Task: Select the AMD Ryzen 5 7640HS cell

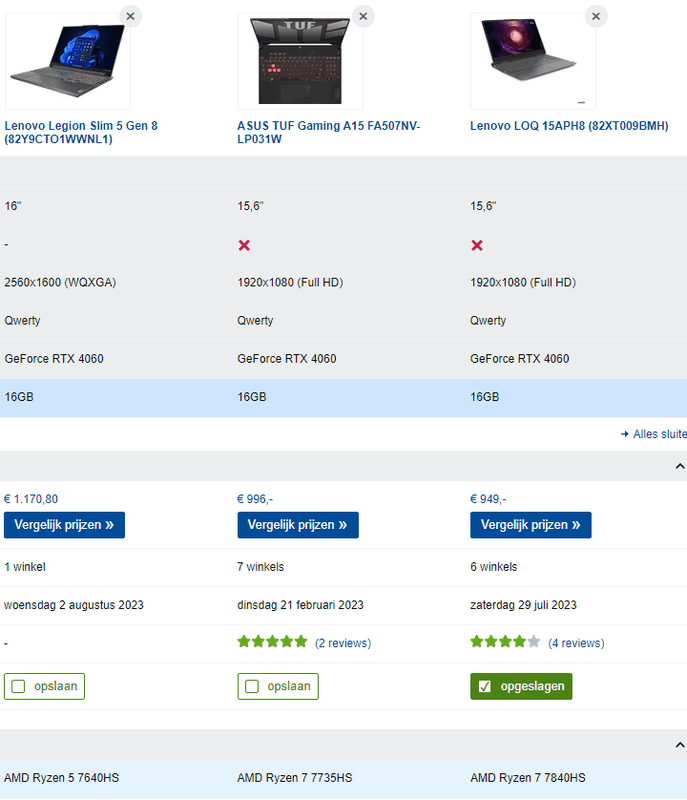Action: click(x=62, y=778)
